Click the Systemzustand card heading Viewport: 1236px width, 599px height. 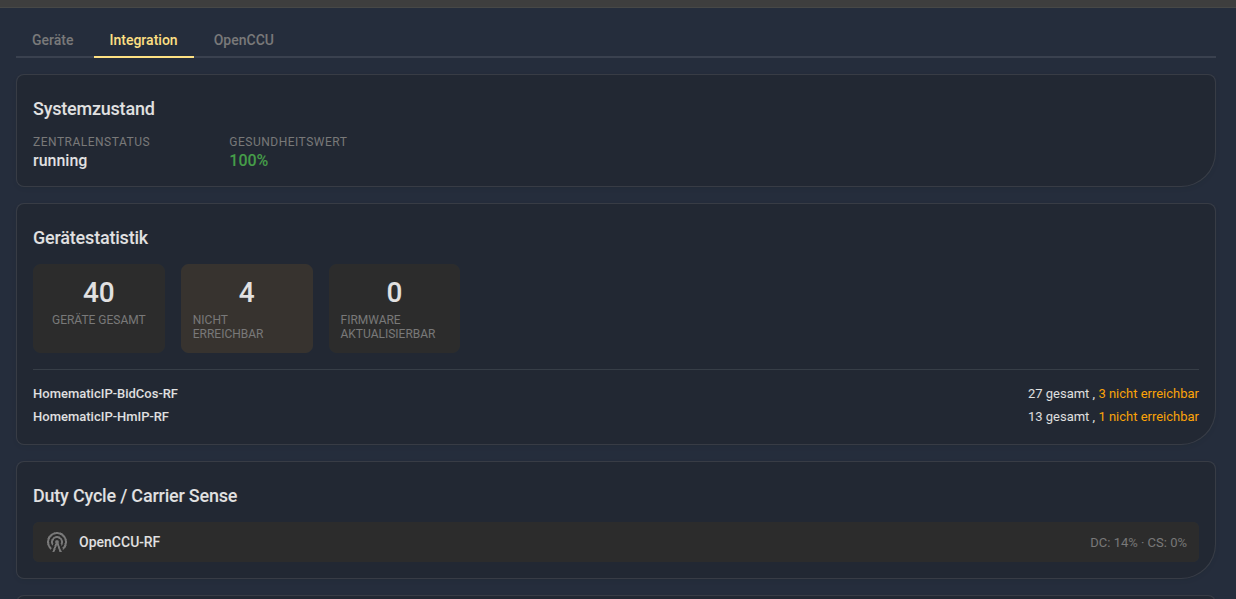[94, 109]
